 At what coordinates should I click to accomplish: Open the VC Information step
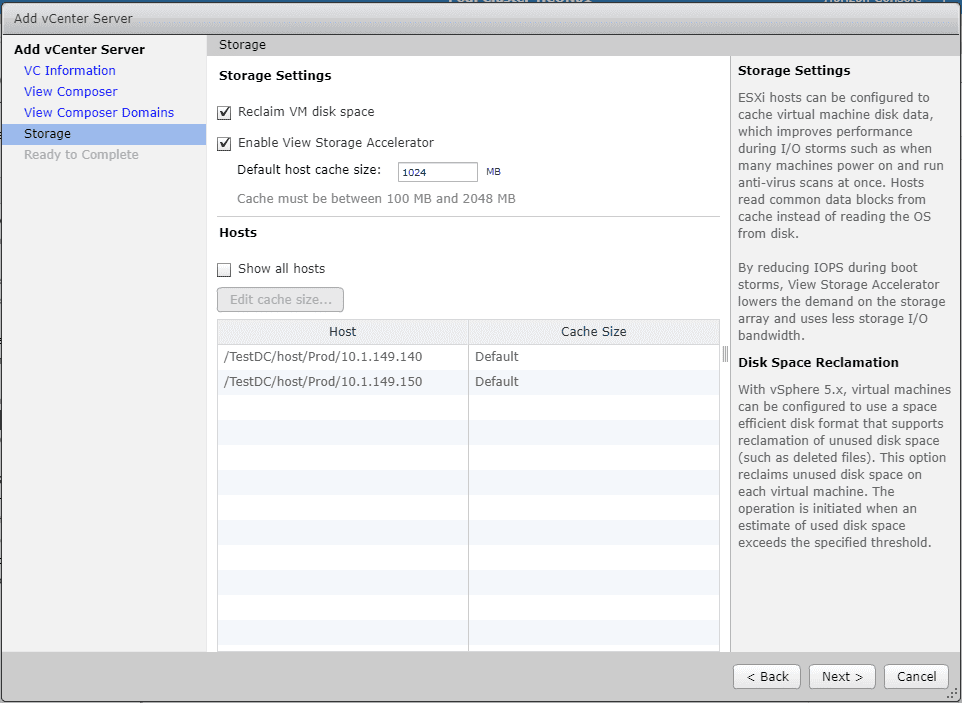pyautogui.click(x=69, y=70)
